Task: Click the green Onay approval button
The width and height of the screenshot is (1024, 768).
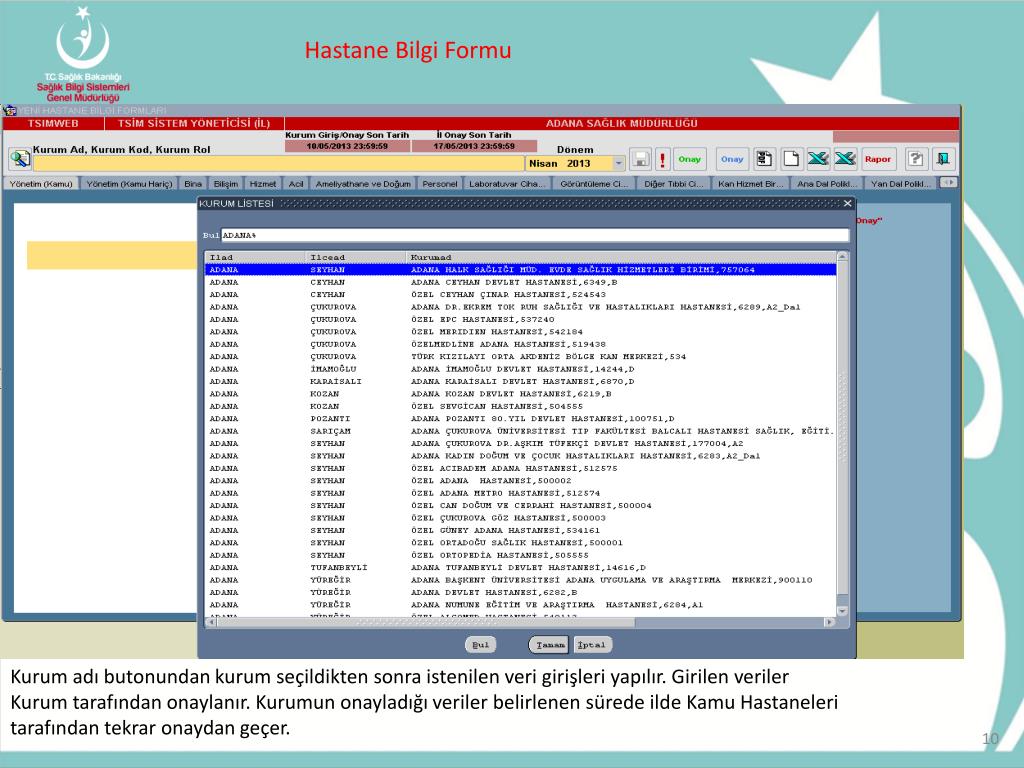Action: [x=689, y=159]
